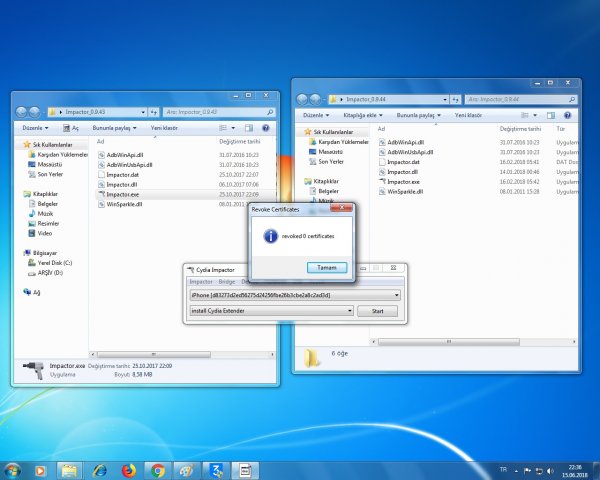This screenshot has height=480, width=600.
Task: Click the back arrow in Impactor_0.9.44 window
Action: click(305, 100)
